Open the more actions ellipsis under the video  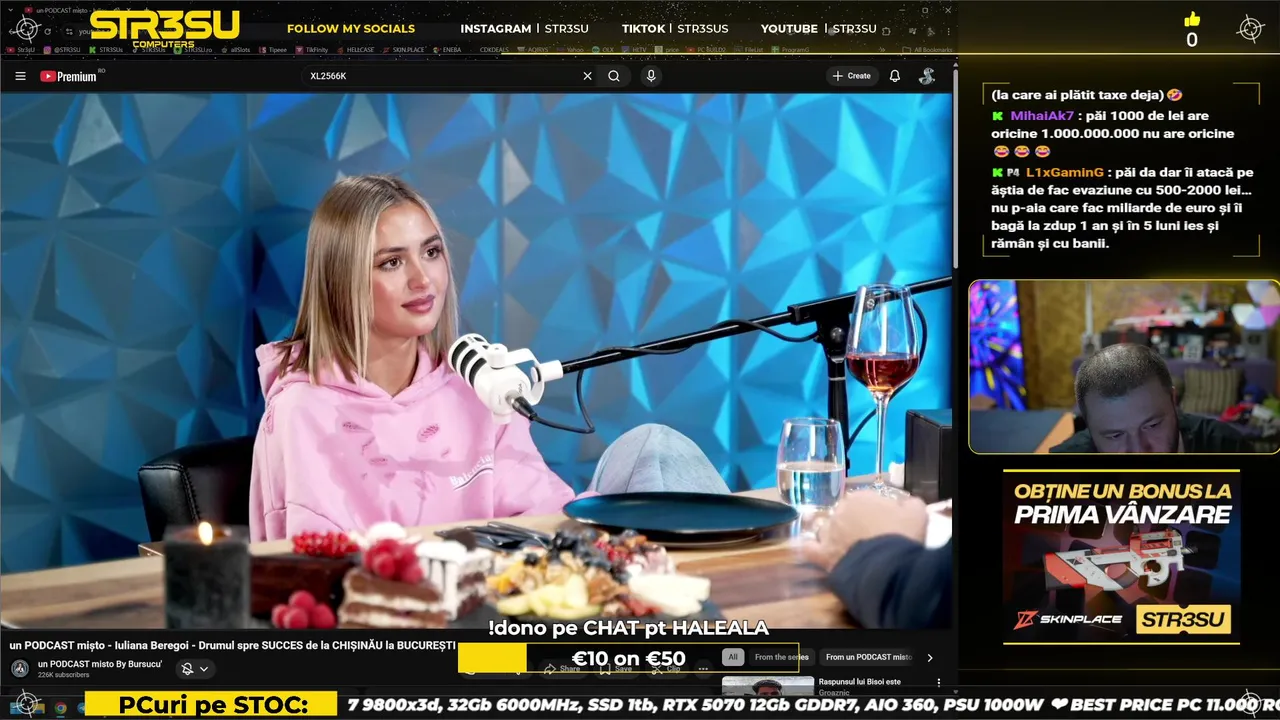703,669
